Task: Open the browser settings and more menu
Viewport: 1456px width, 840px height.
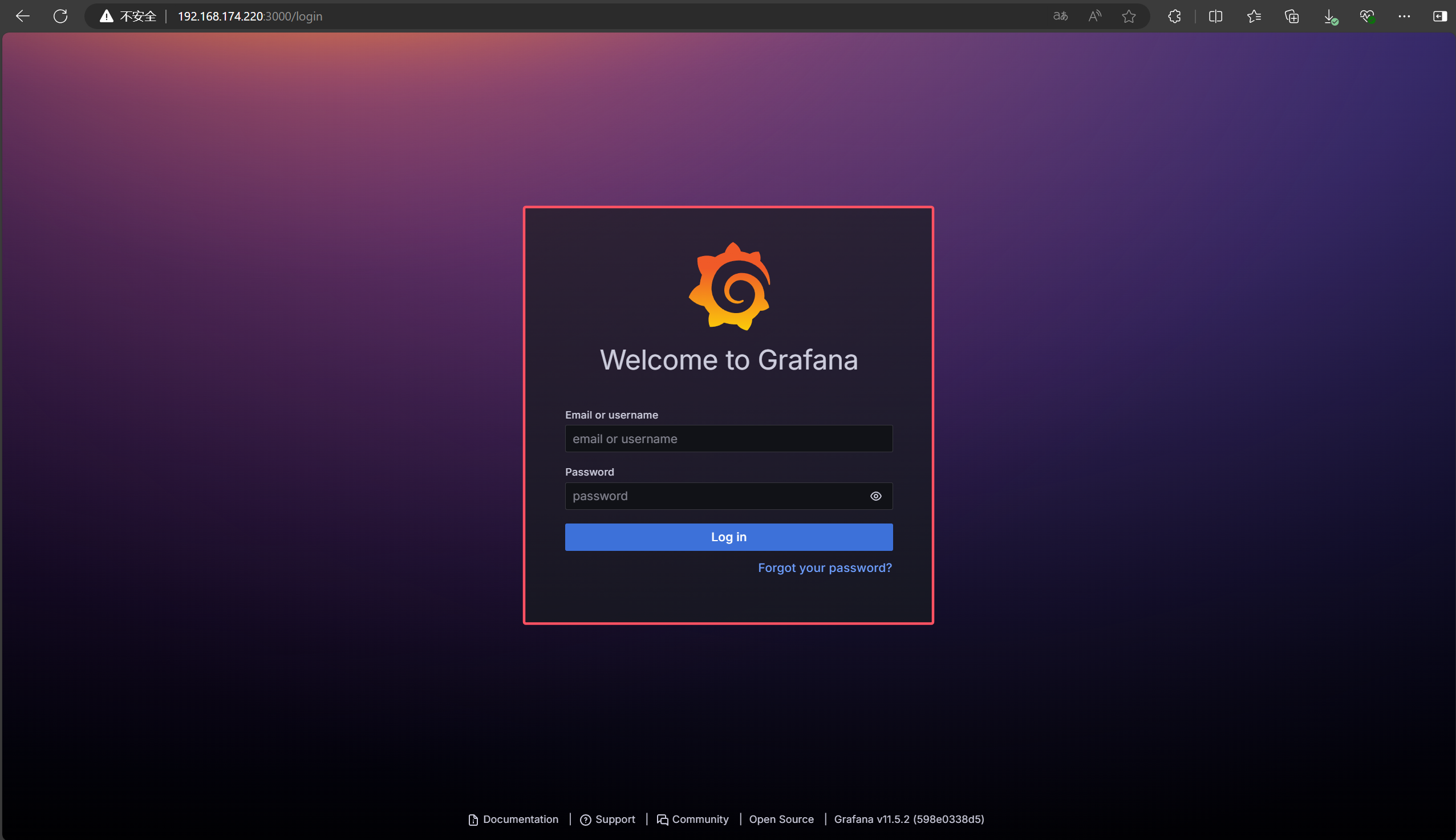Action: tap(1404, 16)
